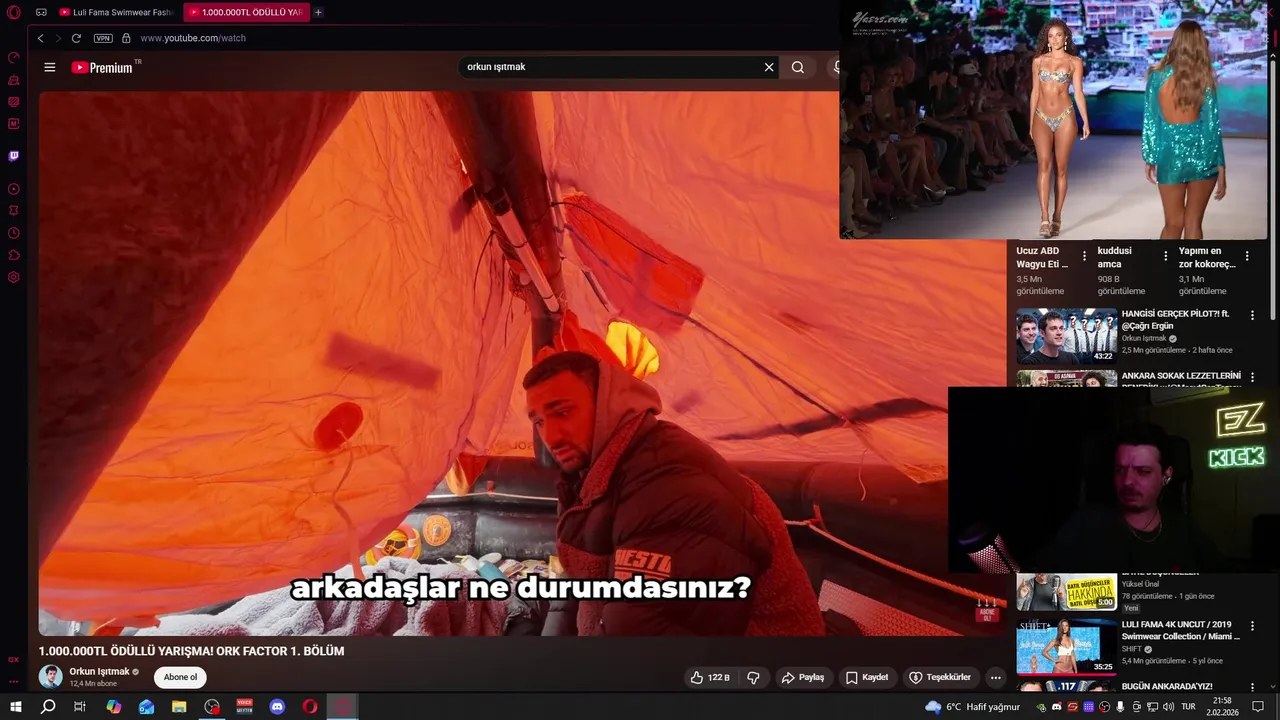Run search with the magnifier button

click(x=797, y=67)
